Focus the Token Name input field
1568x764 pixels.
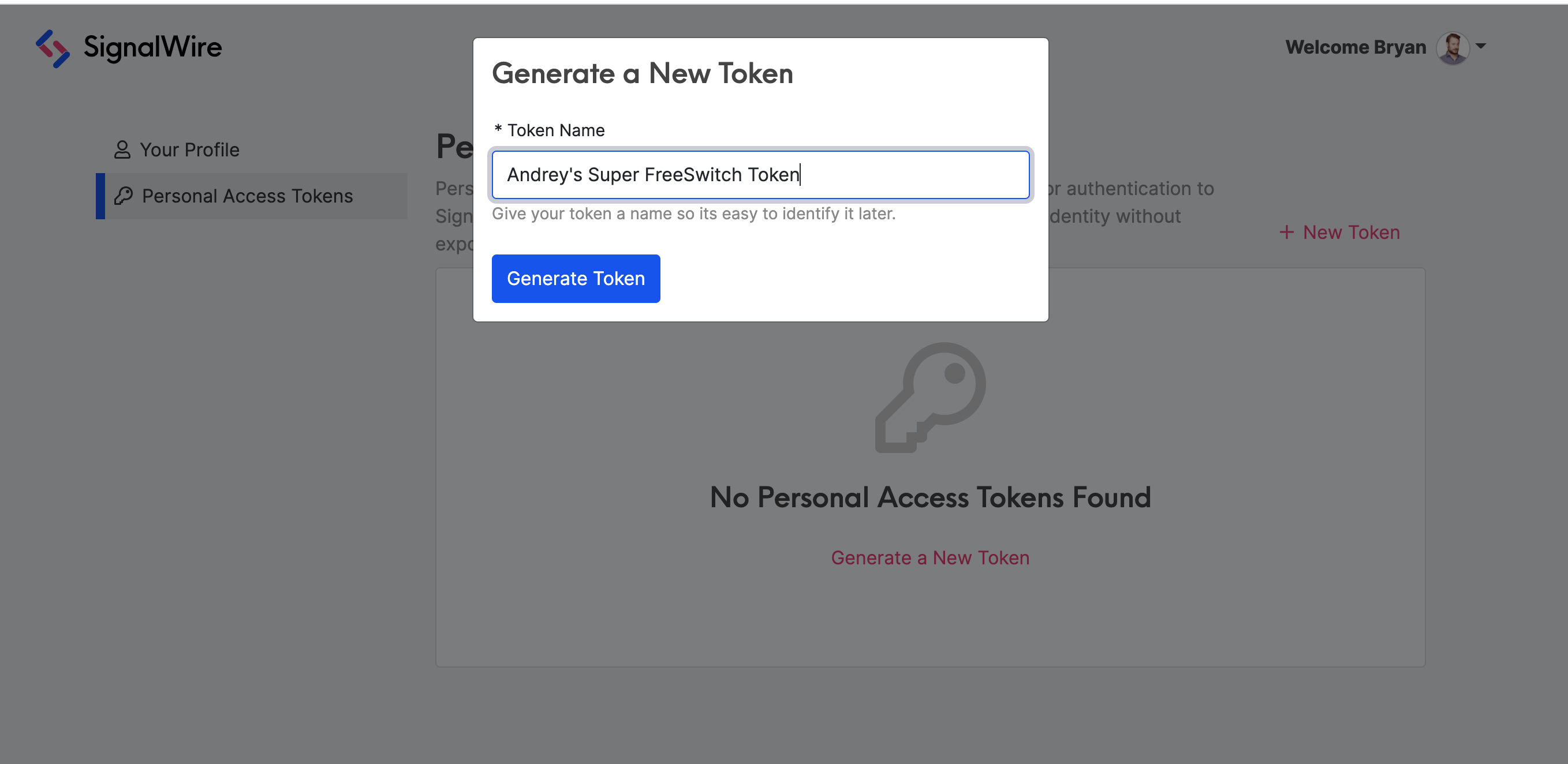click(x=760, y=175)
